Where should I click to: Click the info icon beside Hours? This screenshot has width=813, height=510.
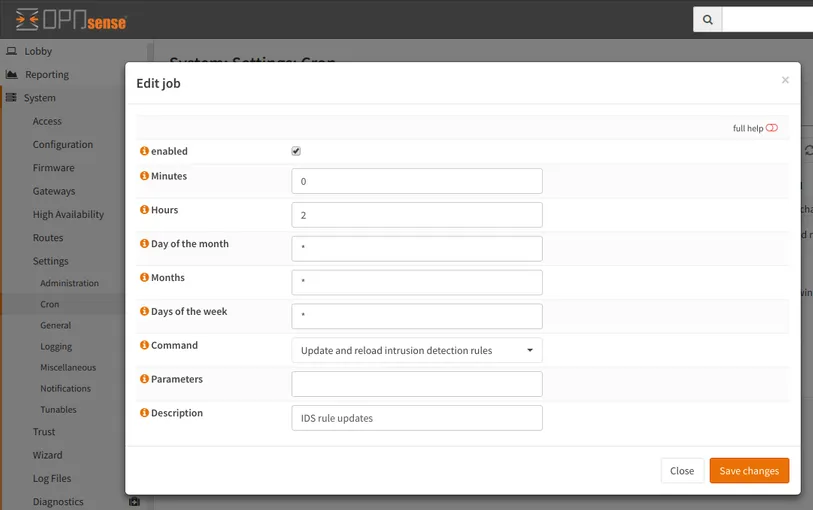click(144, 210)
